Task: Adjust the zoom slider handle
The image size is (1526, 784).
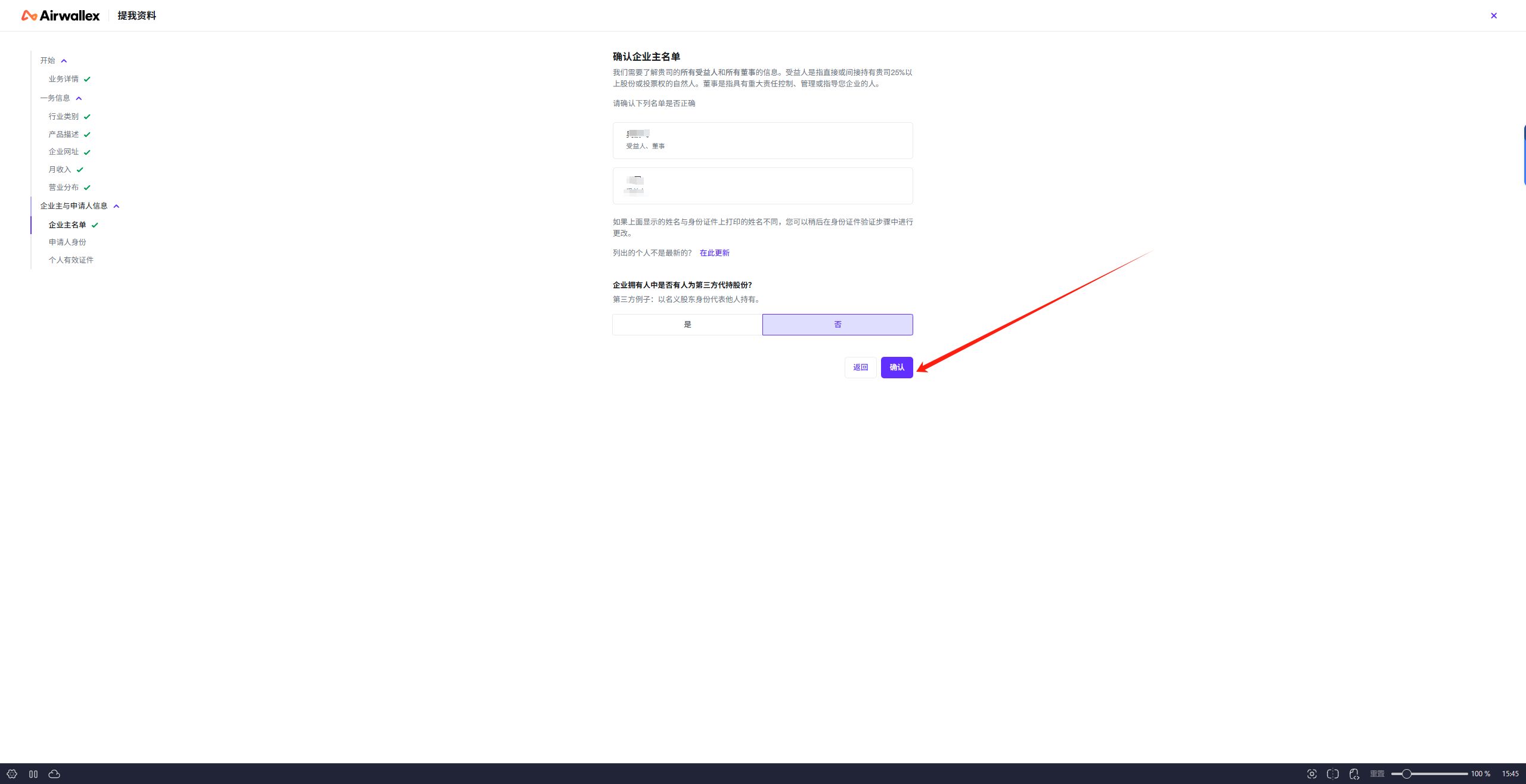Action: click(1406, 774)
